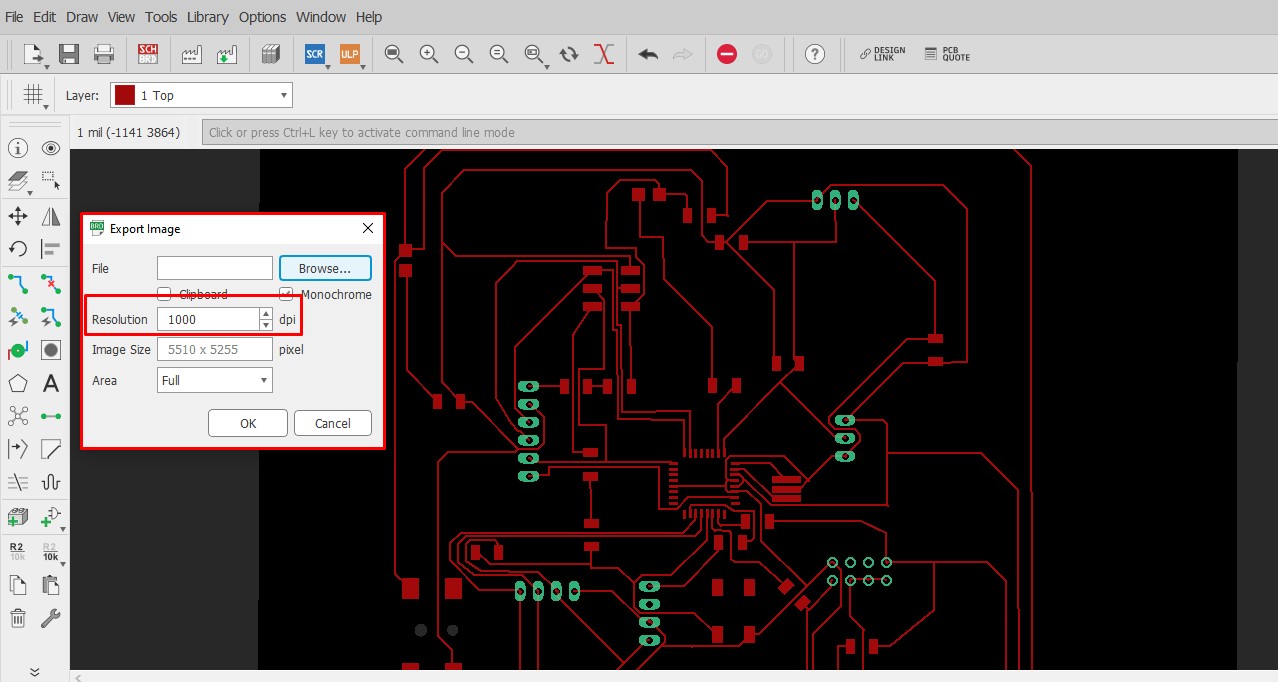Screen dimensions: 1278x682
Task: Open the CAM processor factory icon
Action: [191, 54]
